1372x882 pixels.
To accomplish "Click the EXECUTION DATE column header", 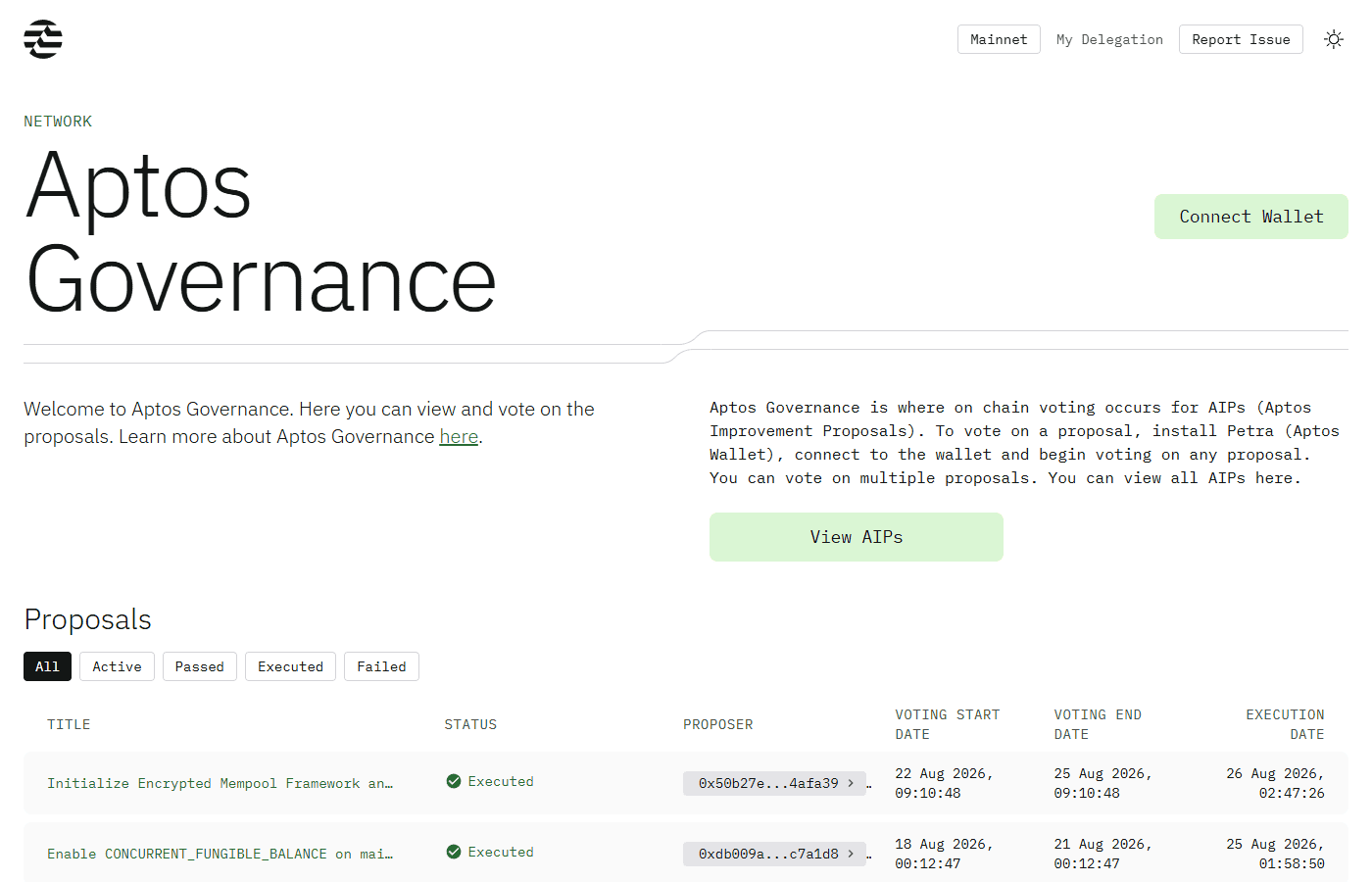I will pyautogui.click(x=1285, y=724).
